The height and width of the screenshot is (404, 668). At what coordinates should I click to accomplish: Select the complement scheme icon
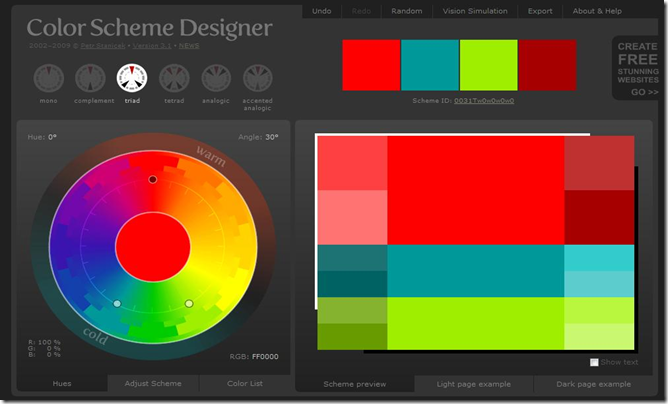pos(90,78)
